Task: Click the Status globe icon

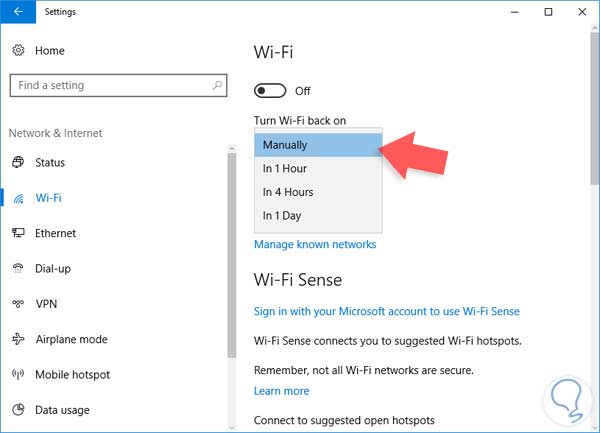Action: click(18, 163)
